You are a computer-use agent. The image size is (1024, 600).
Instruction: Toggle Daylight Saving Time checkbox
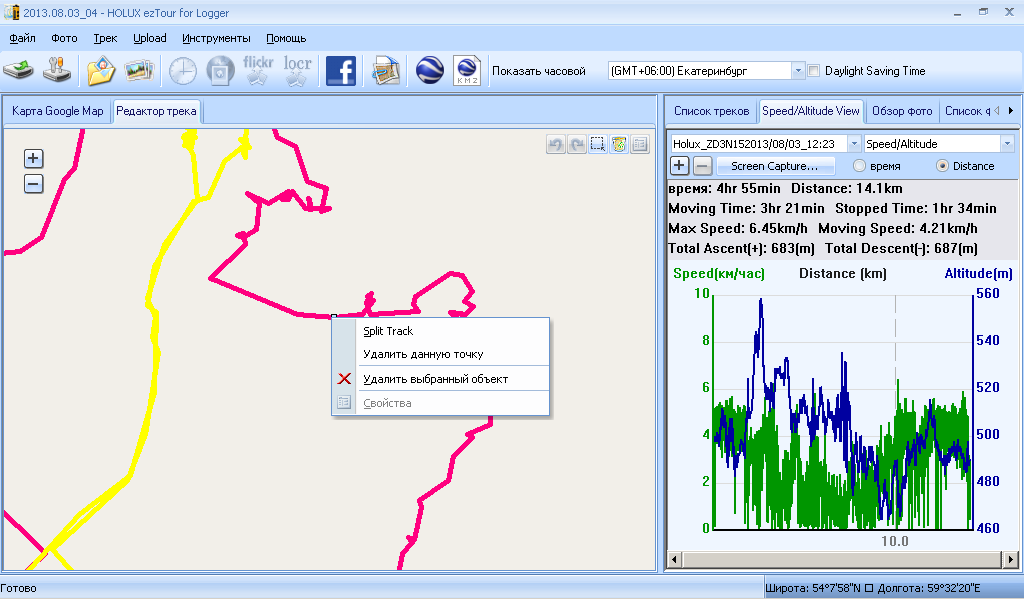pyautogui.click(x=814, y=71)
